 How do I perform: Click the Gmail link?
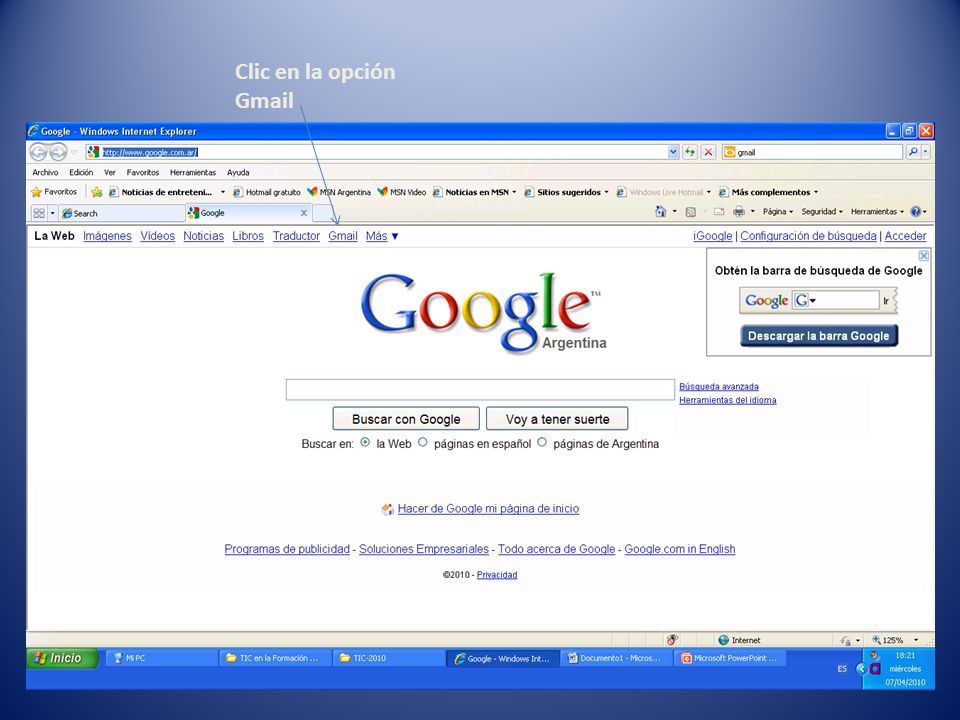(343, 236)
